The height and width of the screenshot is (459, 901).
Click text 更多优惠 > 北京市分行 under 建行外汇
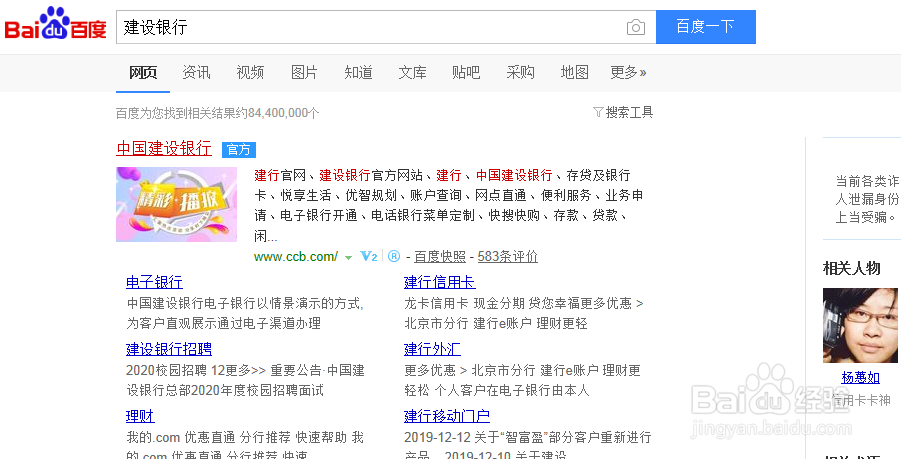[469, 371]
